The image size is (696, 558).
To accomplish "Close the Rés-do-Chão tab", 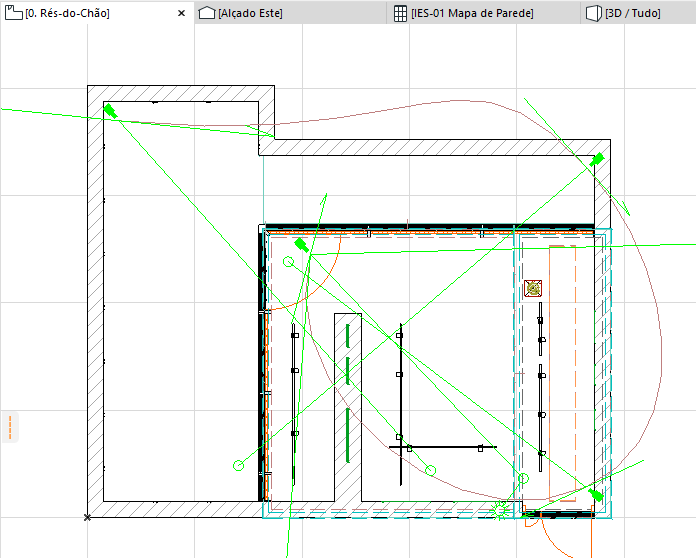I will coord(181,13).
